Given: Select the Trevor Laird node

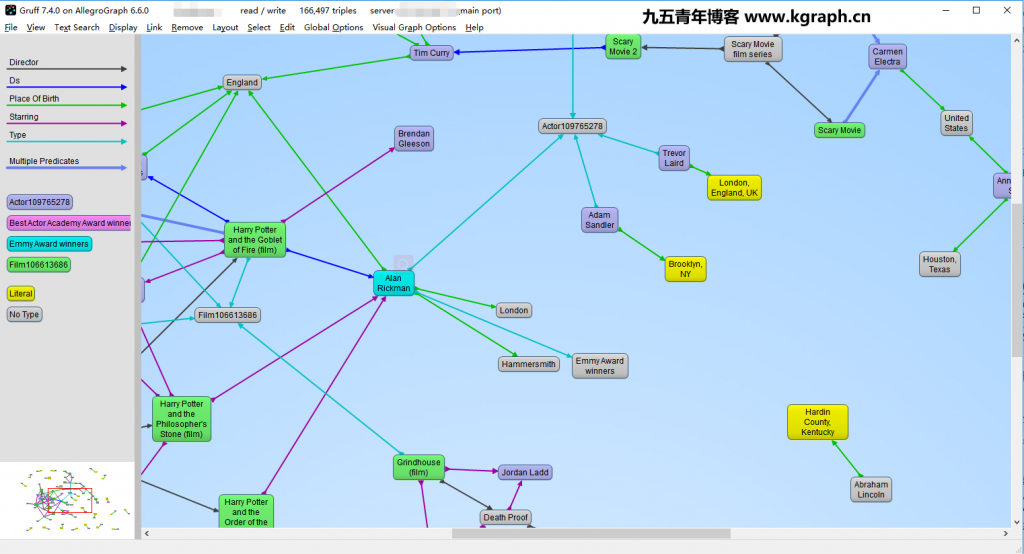Looking at the screenshot, I should [x=674, y=158].
